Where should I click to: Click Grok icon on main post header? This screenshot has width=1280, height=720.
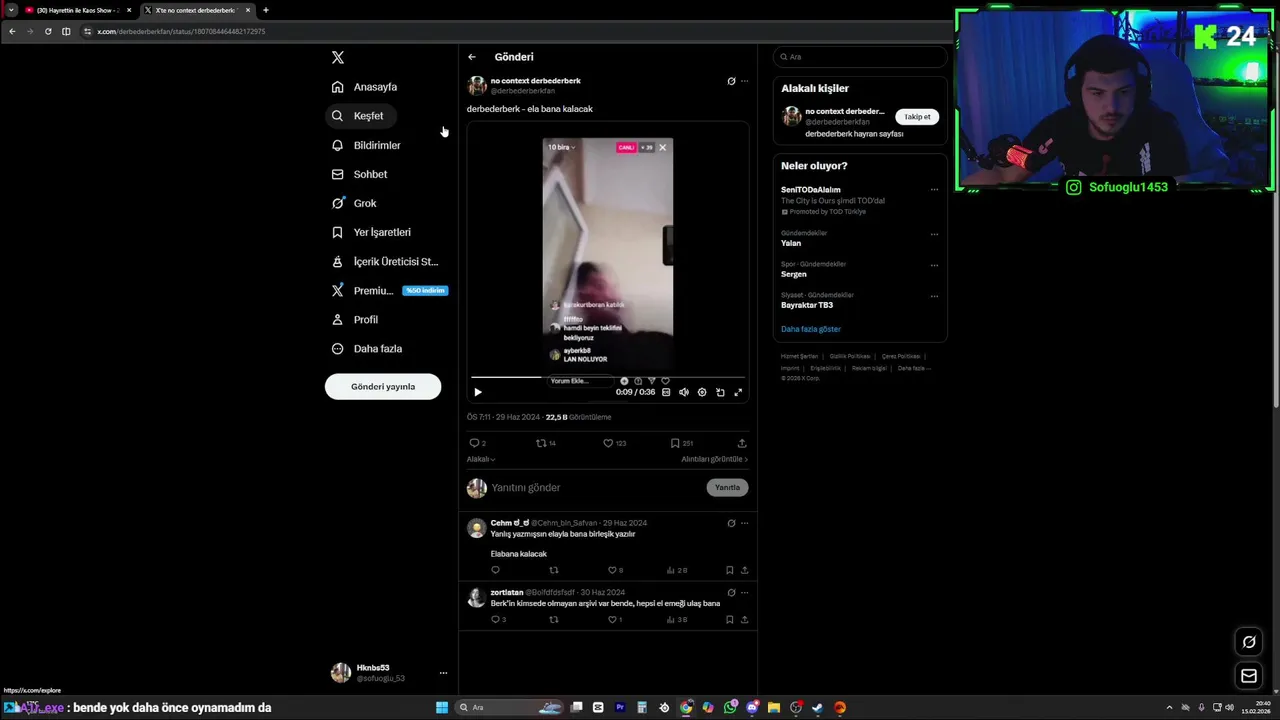coord(731,81)
